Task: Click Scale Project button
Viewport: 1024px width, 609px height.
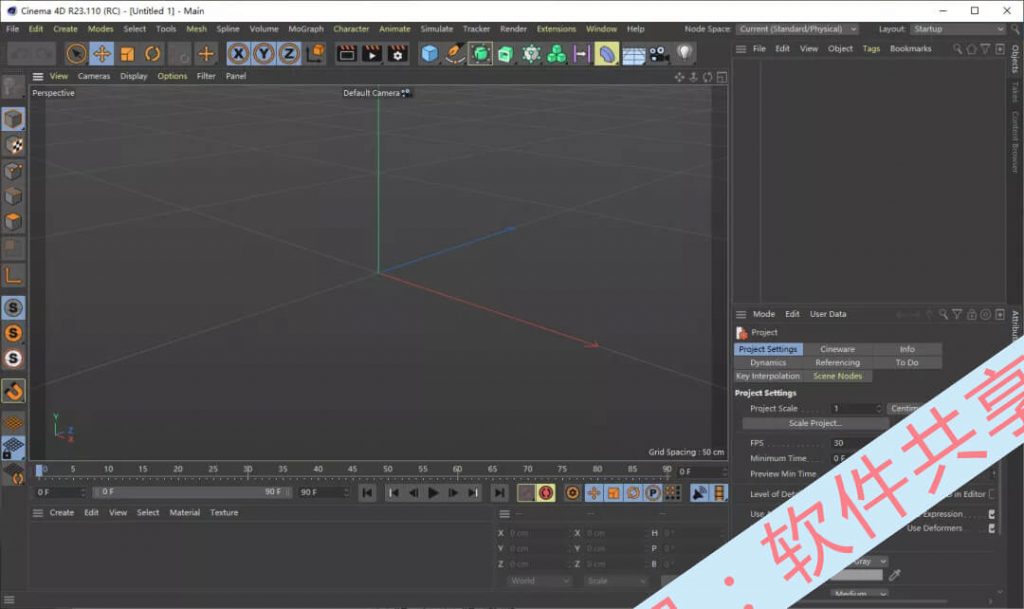Action: (815, 423)
